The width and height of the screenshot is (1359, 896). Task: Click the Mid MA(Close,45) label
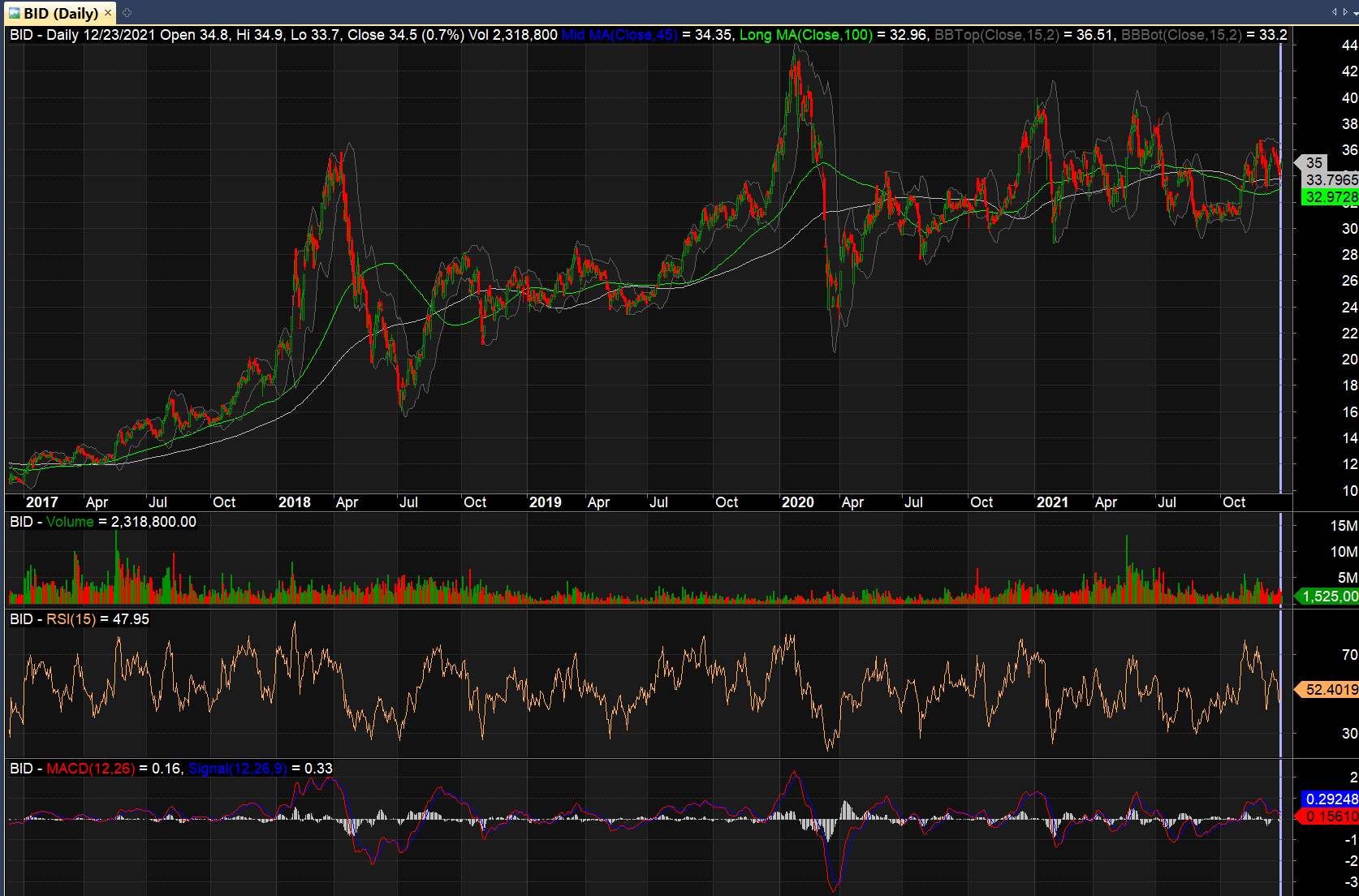pyautogui.click(x=619, y=35)
